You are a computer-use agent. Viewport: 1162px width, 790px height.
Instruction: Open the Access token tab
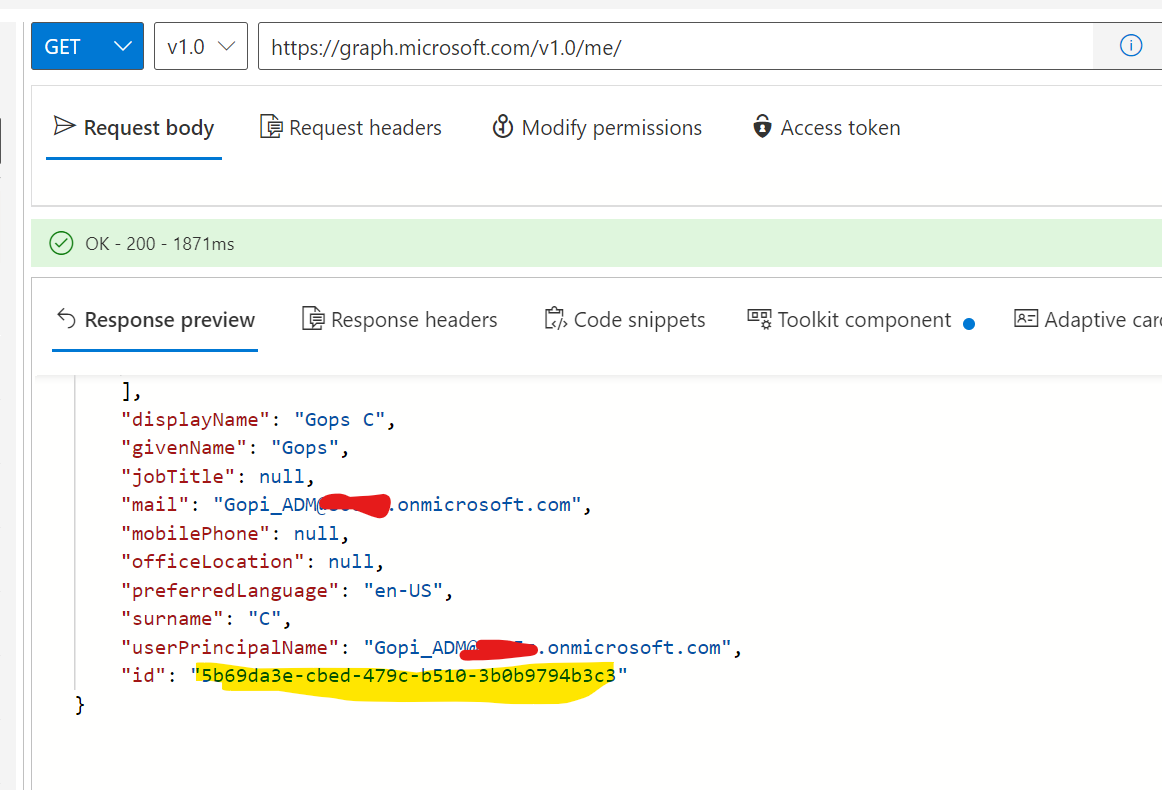[826, 128]
